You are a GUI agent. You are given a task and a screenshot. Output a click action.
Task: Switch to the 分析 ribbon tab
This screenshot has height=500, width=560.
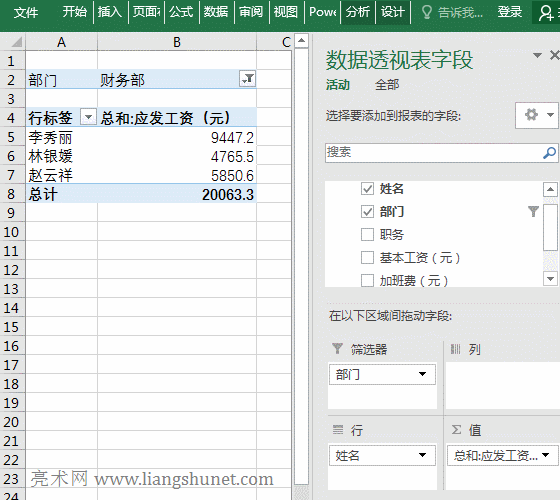[358, 12]
